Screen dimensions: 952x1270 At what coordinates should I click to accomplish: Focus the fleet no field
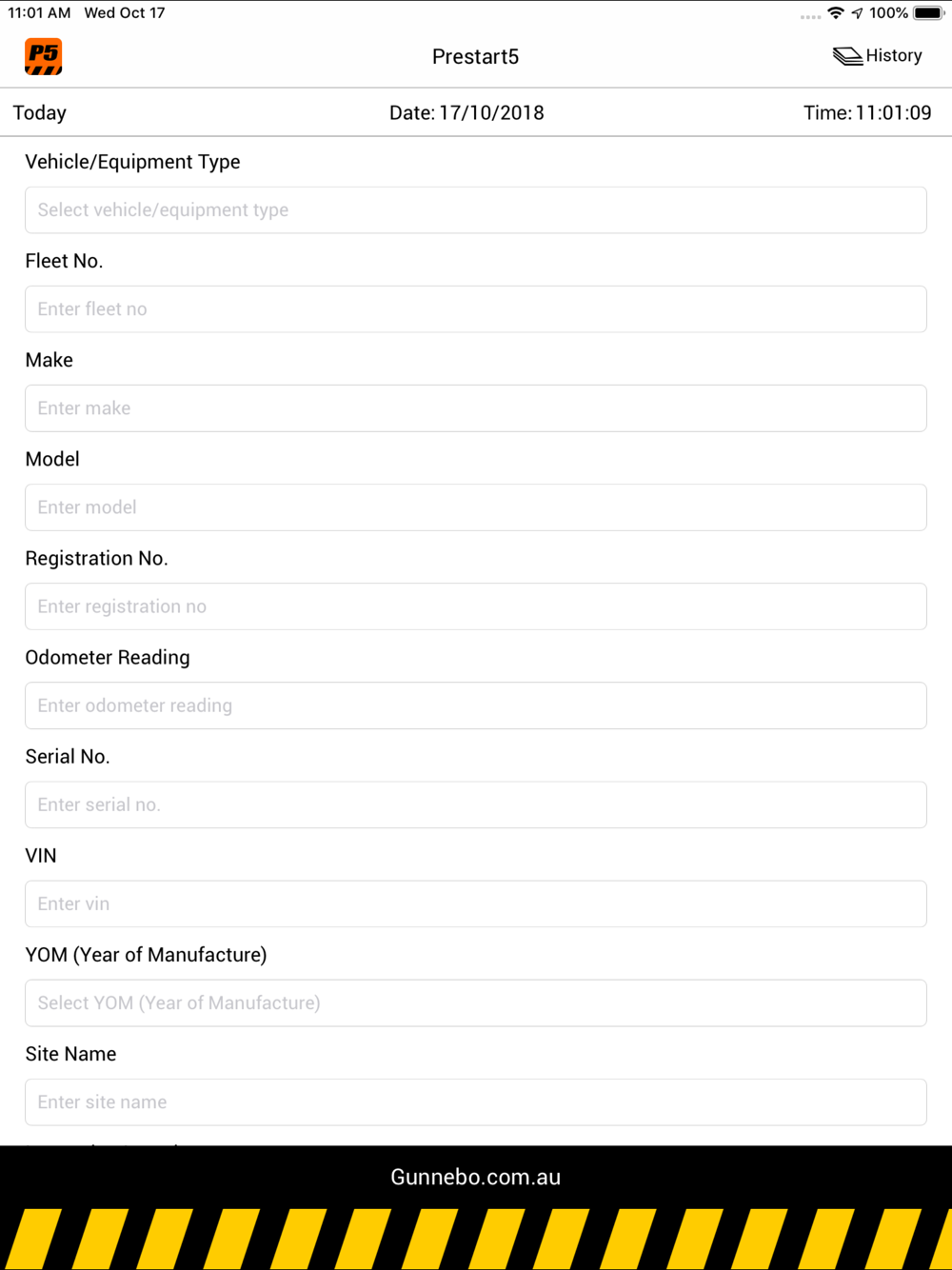pyautogui.click(x=476, y=309)
